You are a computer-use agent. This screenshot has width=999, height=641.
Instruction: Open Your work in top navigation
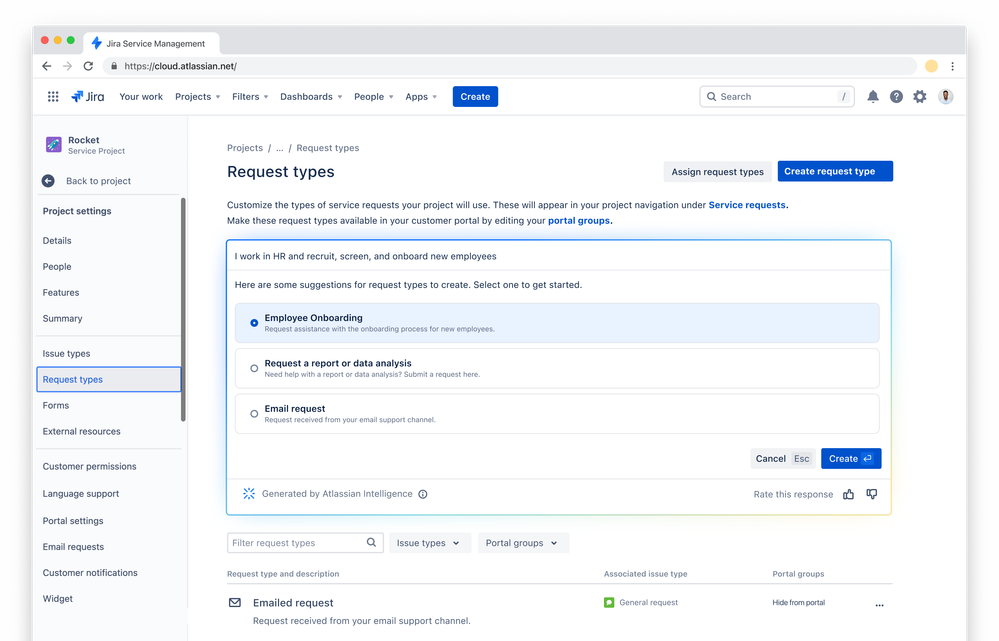[x=141, y=97]
